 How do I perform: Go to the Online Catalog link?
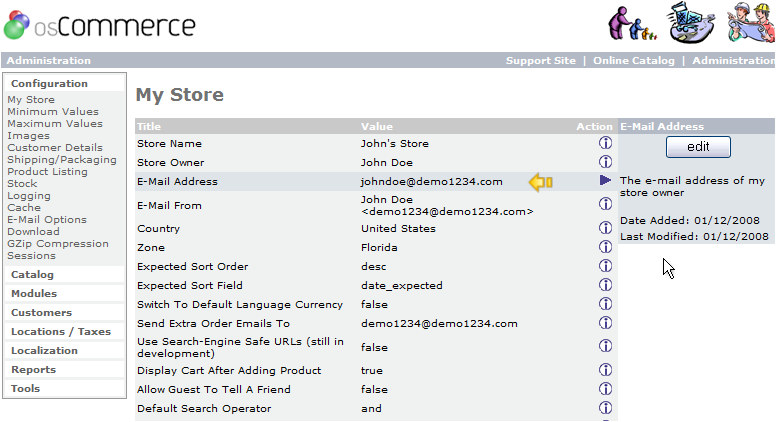(x=634, y=61)
